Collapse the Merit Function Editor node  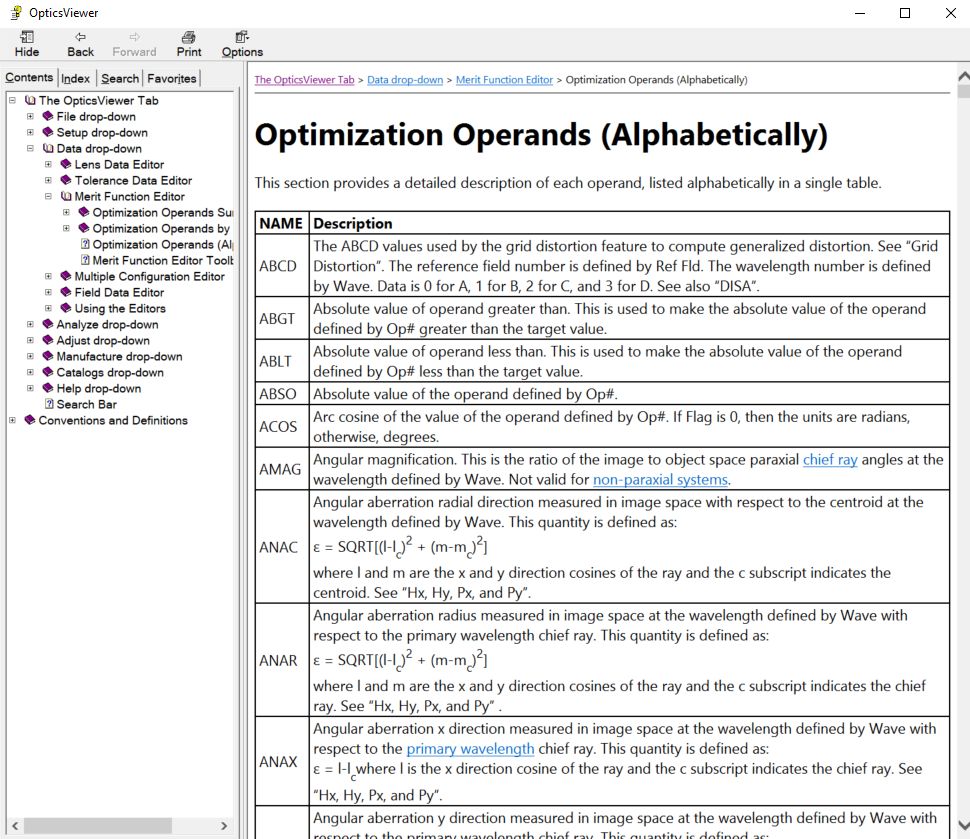click(49, 196)
